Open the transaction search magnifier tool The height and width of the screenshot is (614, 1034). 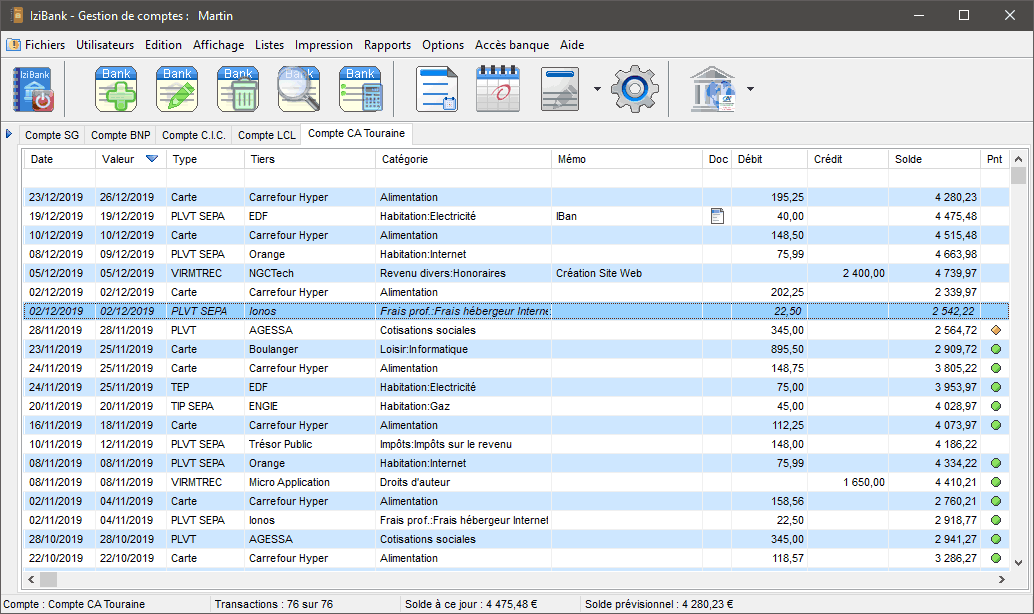[298, 89]
